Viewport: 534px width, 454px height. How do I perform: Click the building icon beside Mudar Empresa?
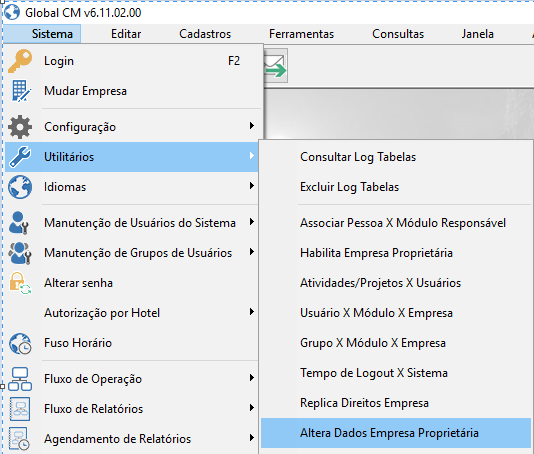[21, 91]
